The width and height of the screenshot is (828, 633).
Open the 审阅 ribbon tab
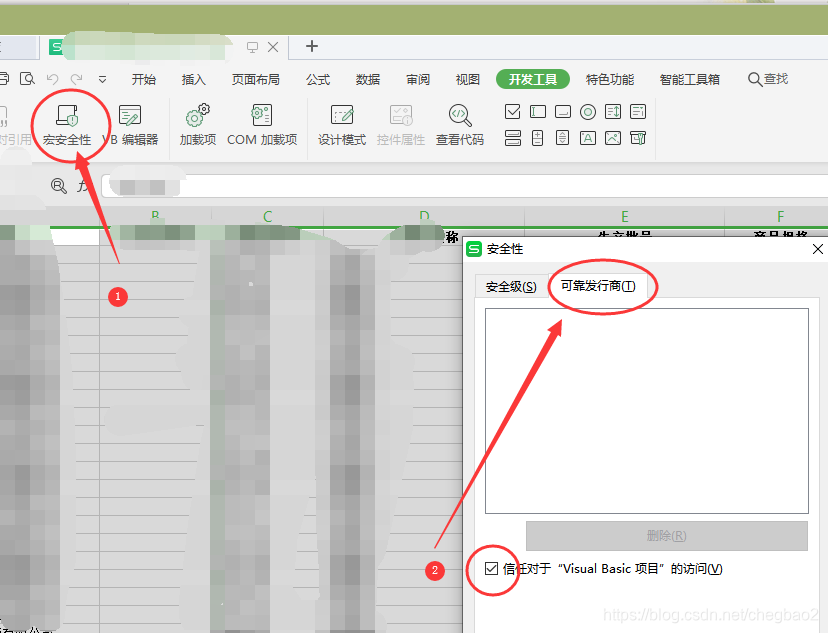418,79
